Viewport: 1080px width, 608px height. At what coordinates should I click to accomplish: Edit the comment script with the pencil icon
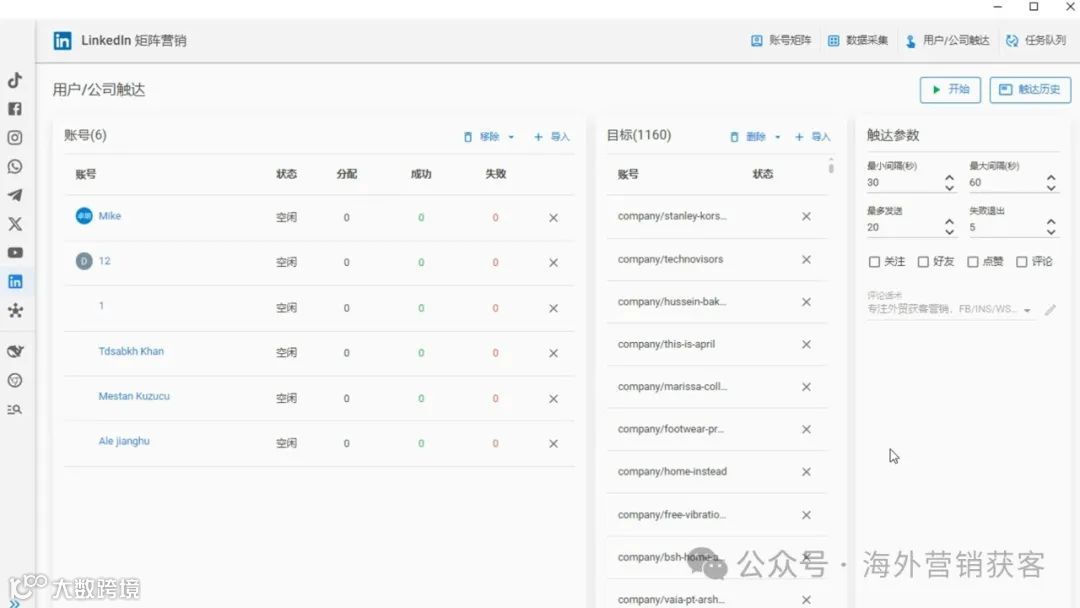pos(1050,310)
